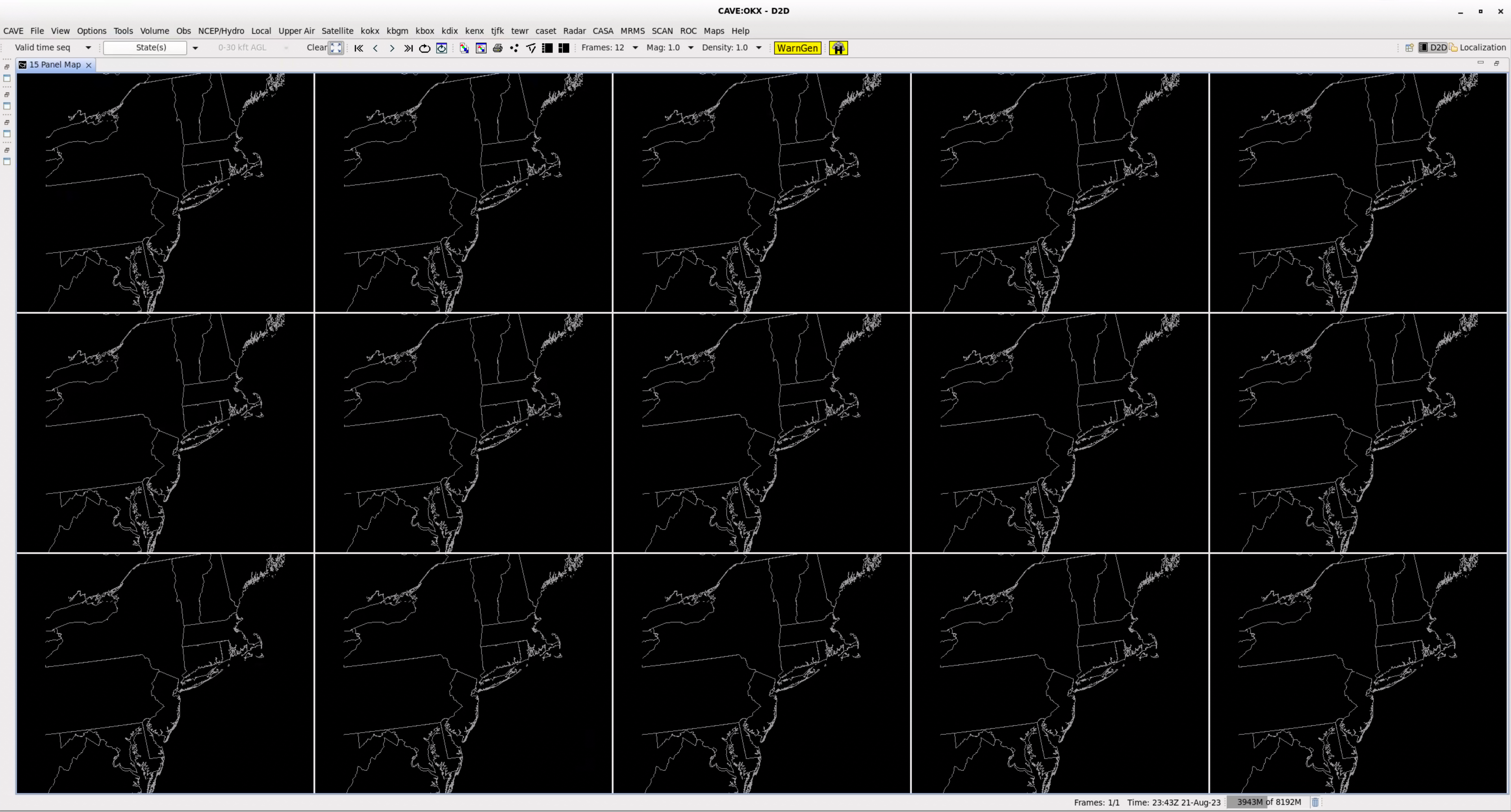
Task: Close the 15 Panel Map tab
Action: (89, 65)
